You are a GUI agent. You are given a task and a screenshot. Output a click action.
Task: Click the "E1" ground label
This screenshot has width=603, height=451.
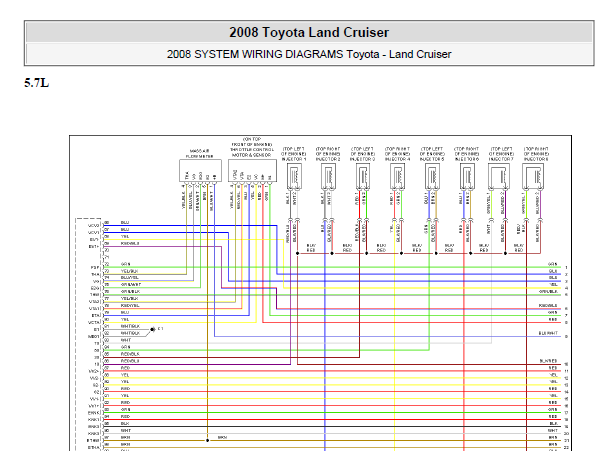click(160, 329)
